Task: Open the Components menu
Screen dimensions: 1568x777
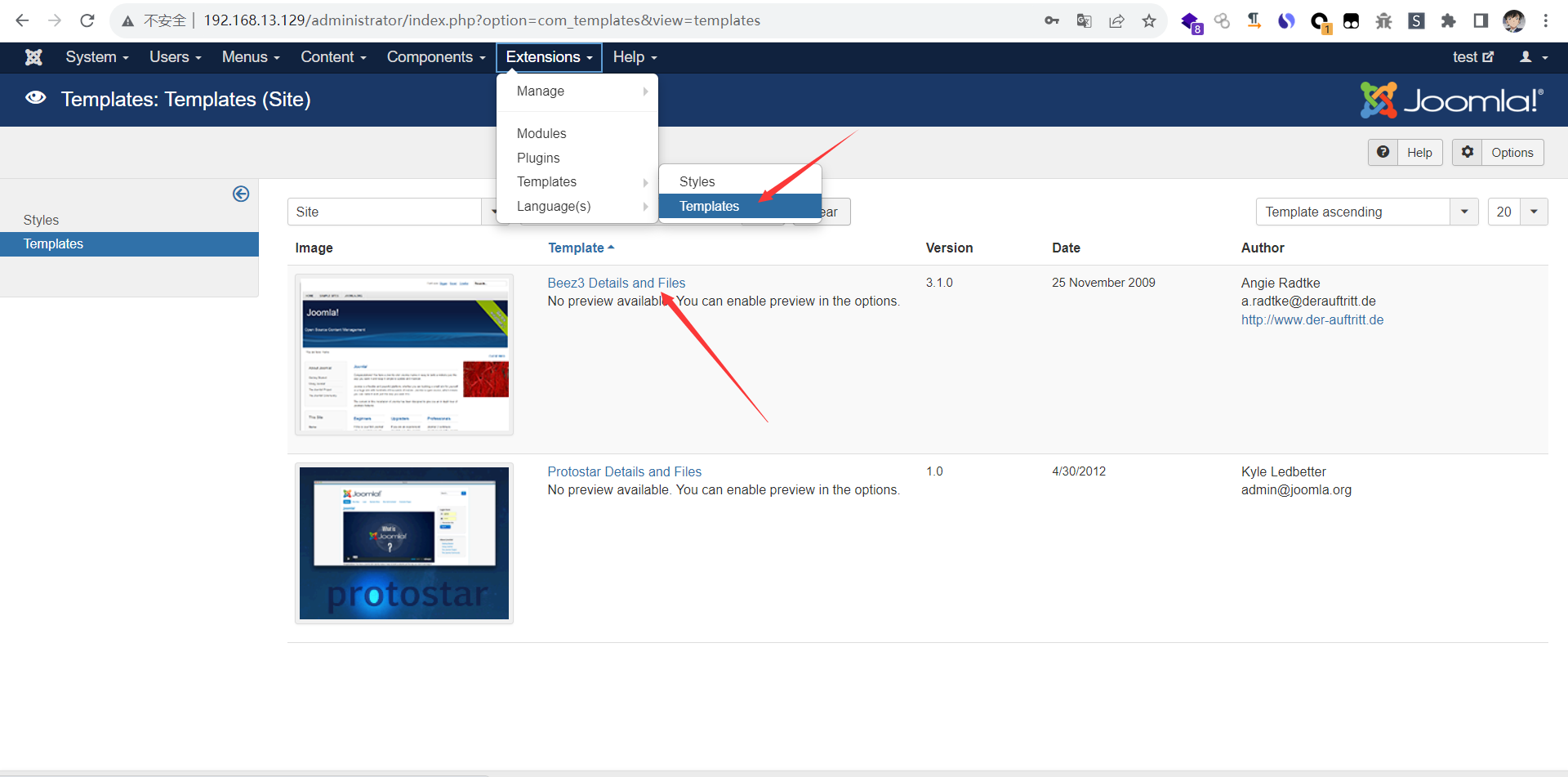Action: (x=436, y=57)
